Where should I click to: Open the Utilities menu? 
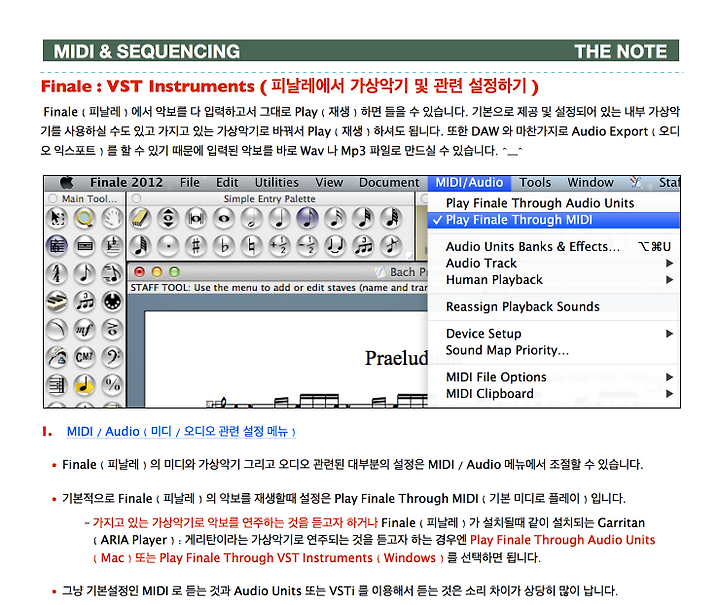276,183
